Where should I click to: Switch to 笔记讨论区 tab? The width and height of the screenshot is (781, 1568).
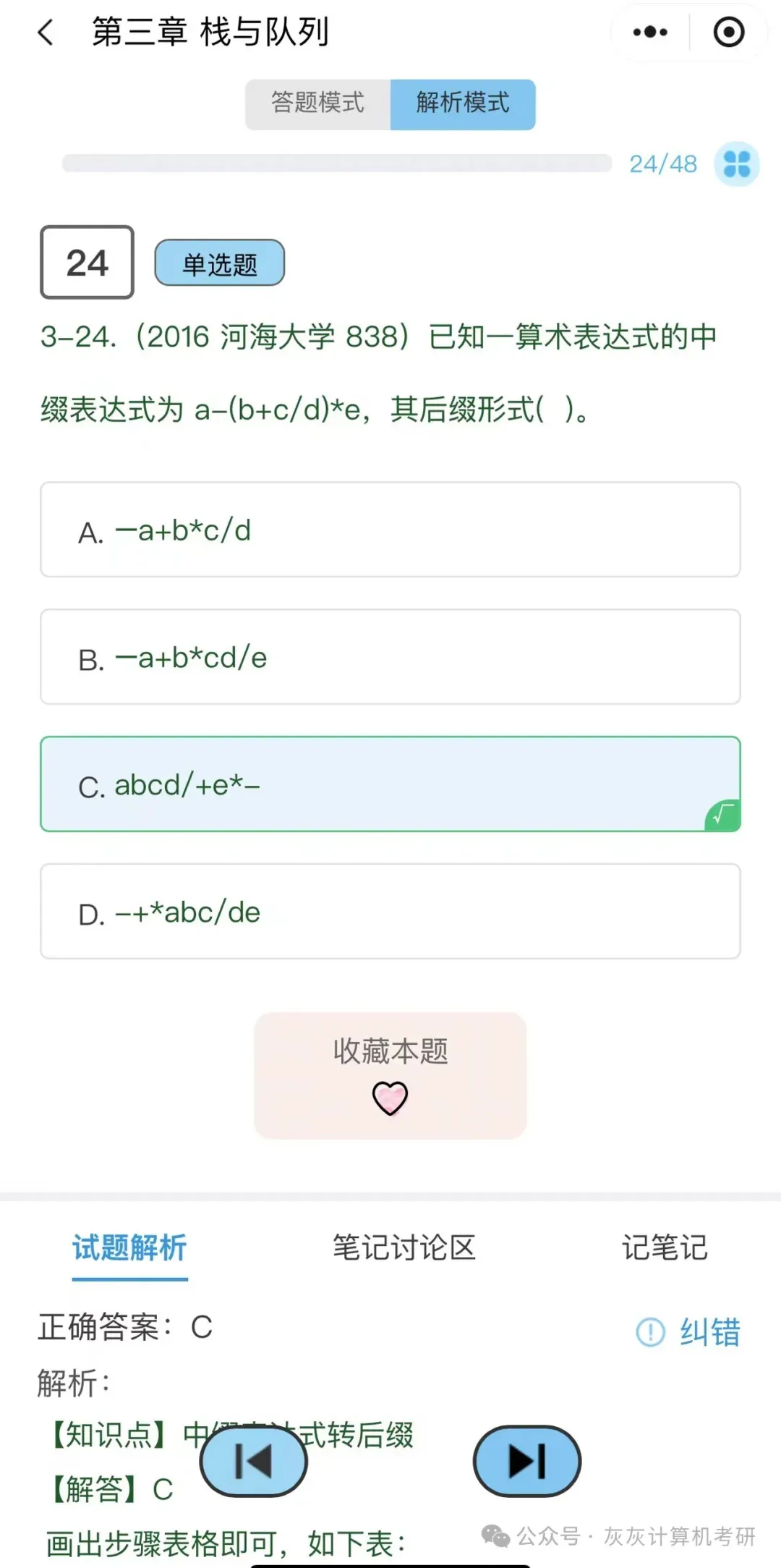click(x=404, y=1248)
